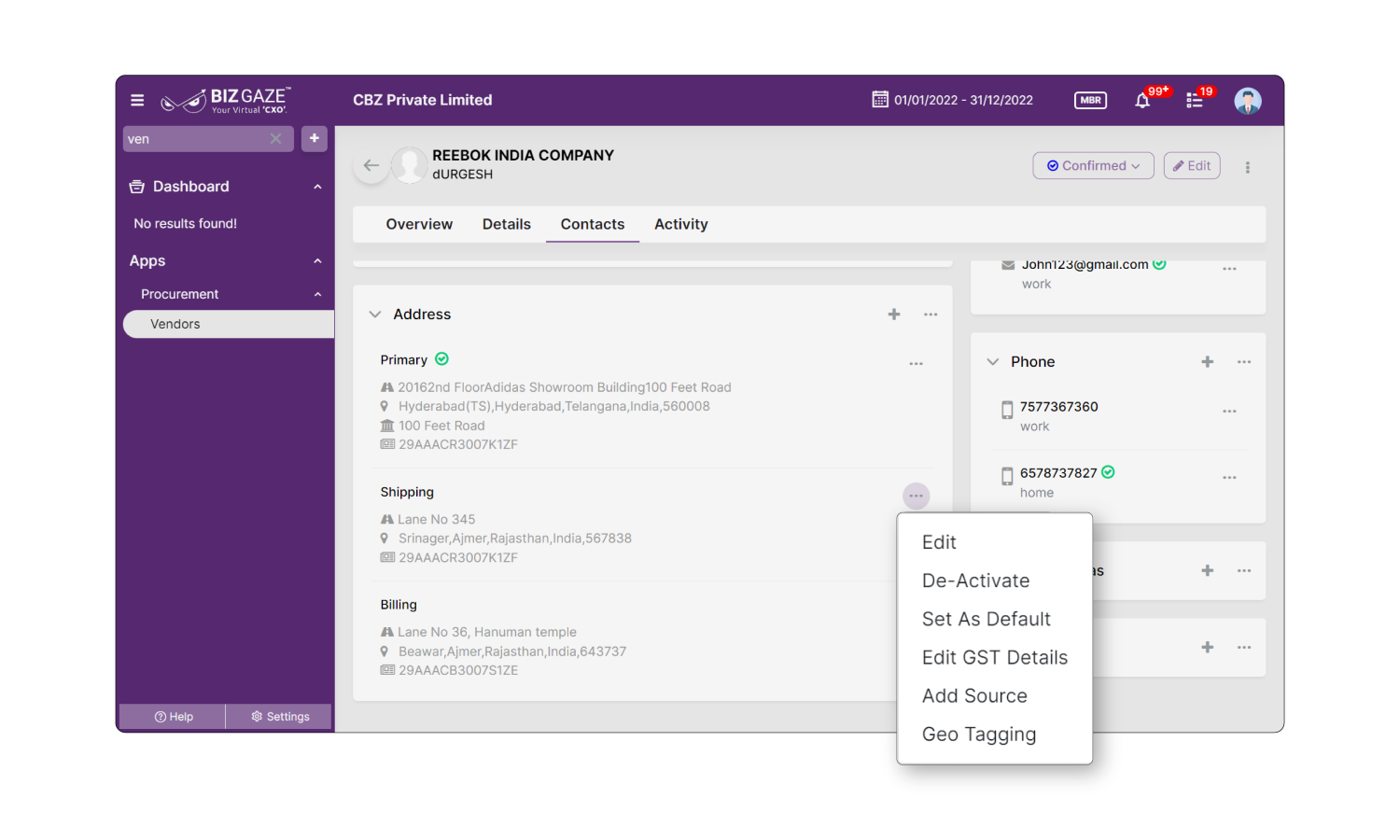Click the date range 01/01/2022 - 31/12/2022
1400x840 pixels.
(963, 100)
